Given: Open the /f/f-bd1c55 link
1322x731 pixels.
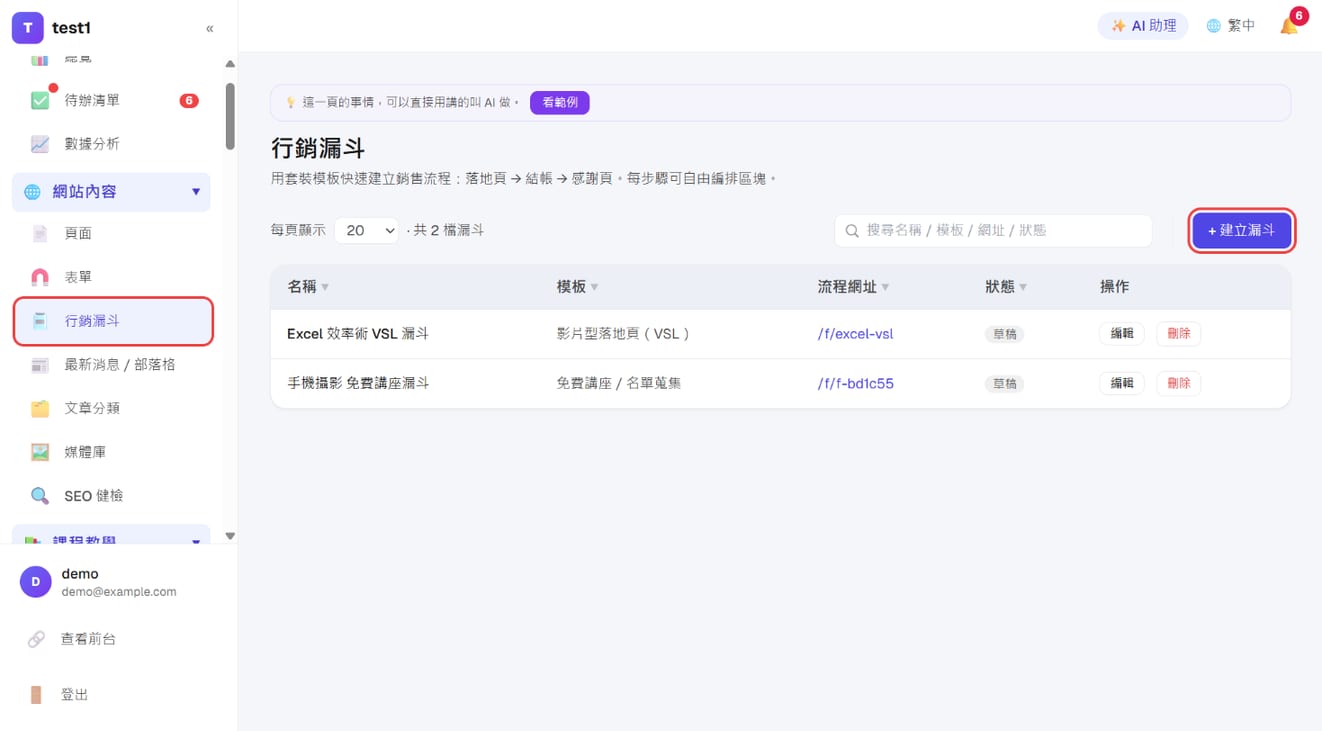Looking at the screenshot, I should tap(855, 383).
